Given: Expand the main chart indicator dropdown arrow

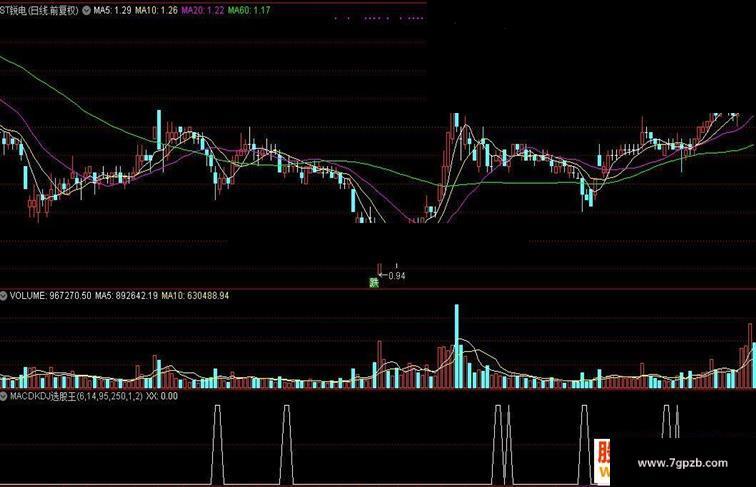Looking at the screenshot, I should click(86, 10).
